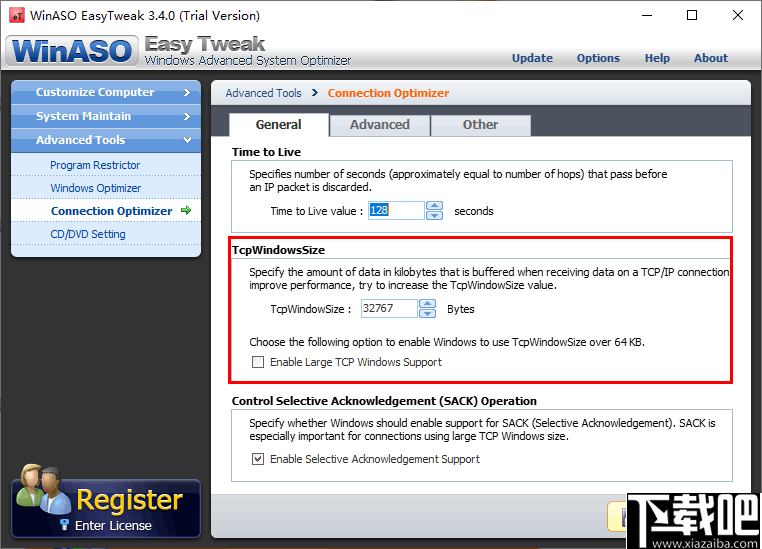Click the Control Selective Acknowledgement (SACK) Operation heading
The height and width of the screenshot is (549, 762).
(x=384, y=401)
